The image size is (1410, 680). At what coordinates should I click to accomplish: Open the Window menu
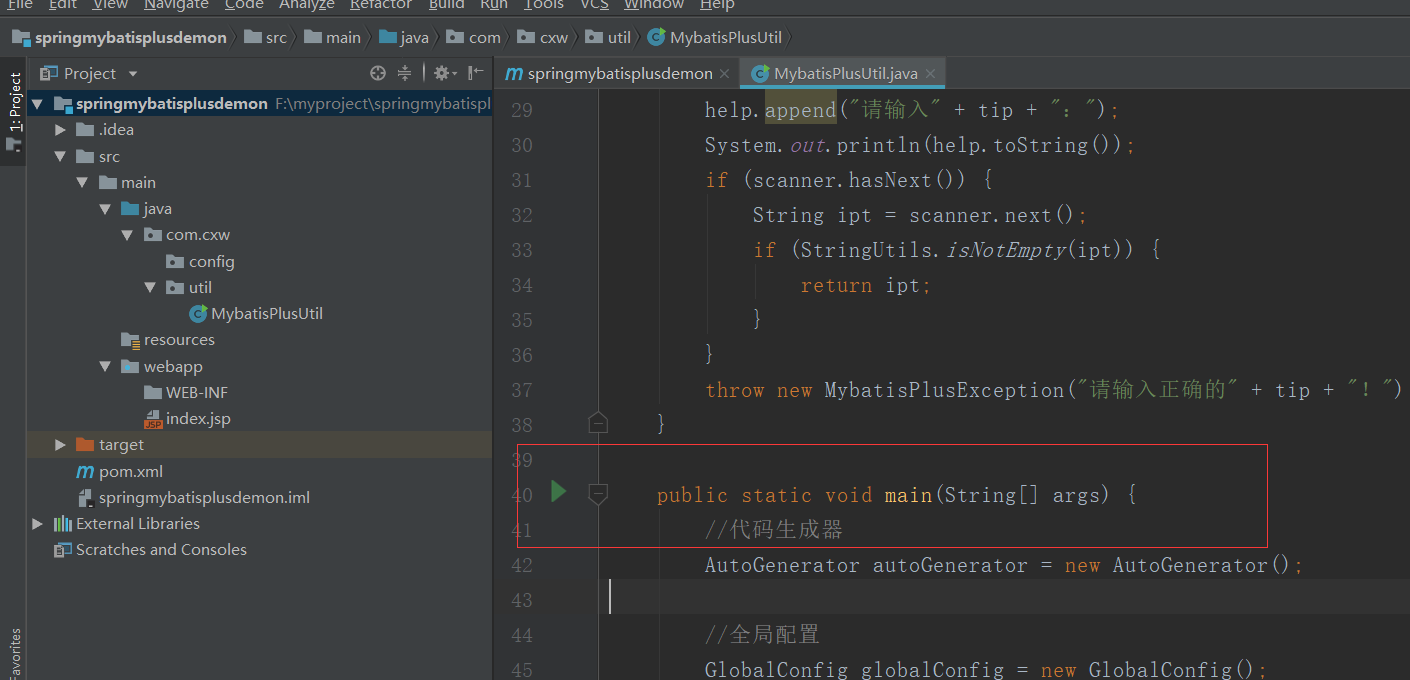(x=654, y=5)
